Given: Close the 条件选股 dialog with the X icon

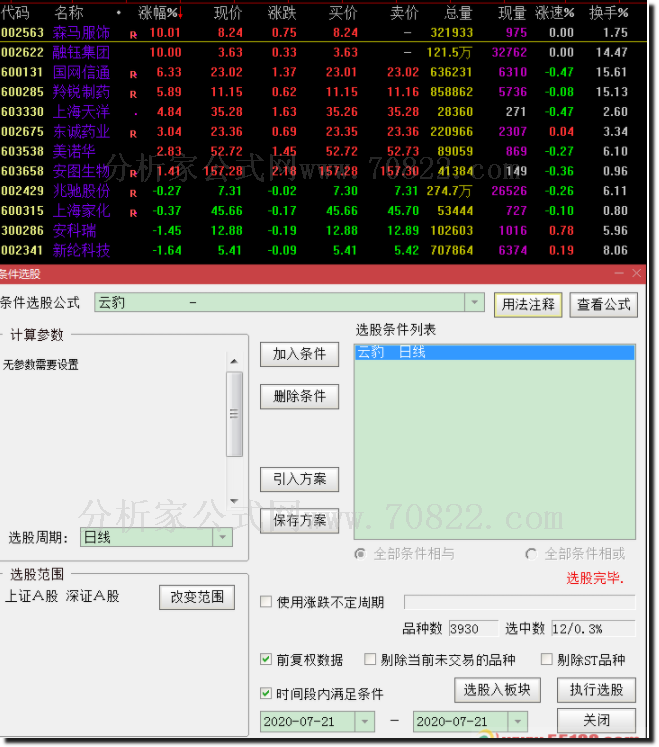Looking at the screenshot, I should 637,273.
